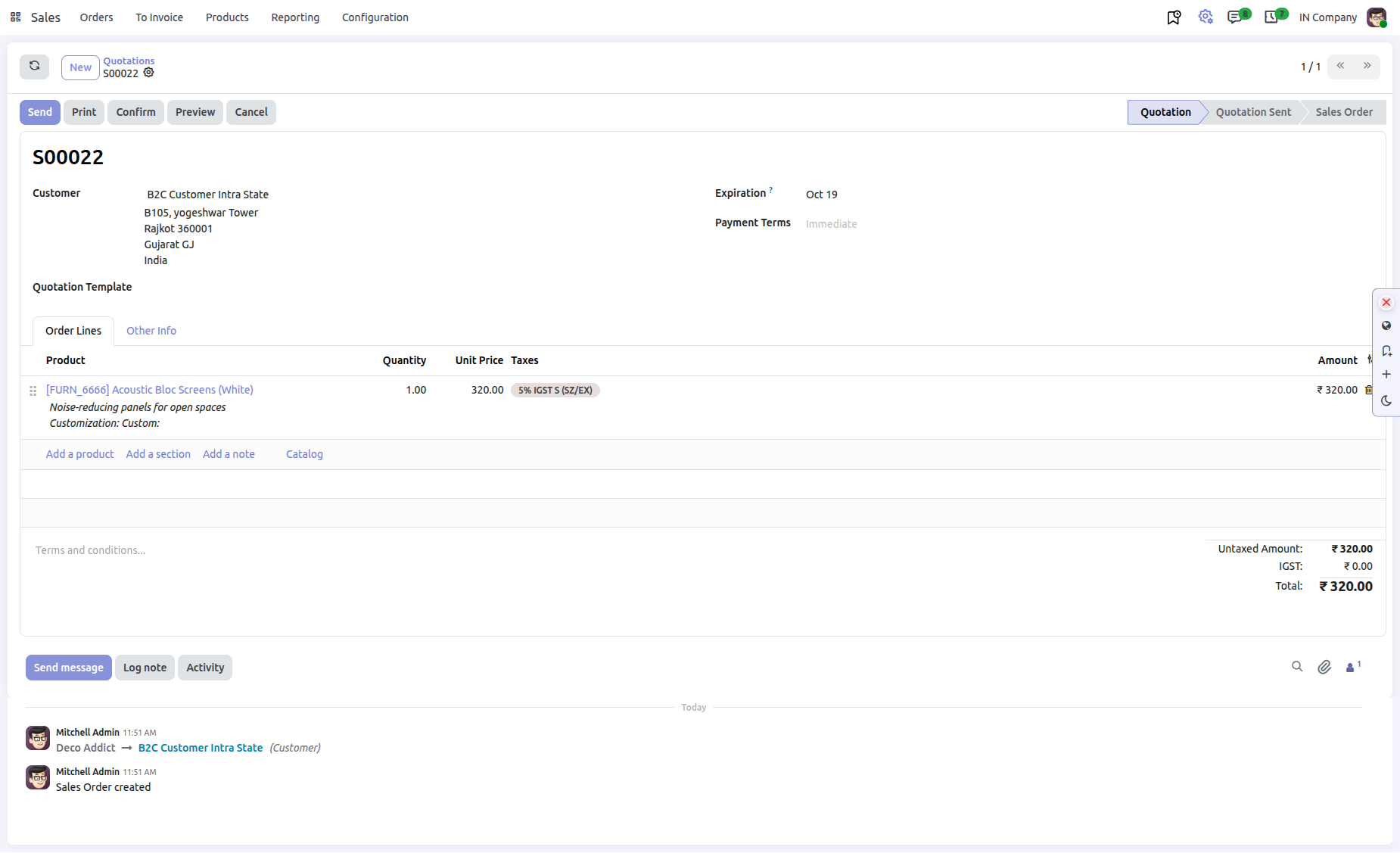
Task: Open the Payment Terms field
Action: click(1090, 224)
